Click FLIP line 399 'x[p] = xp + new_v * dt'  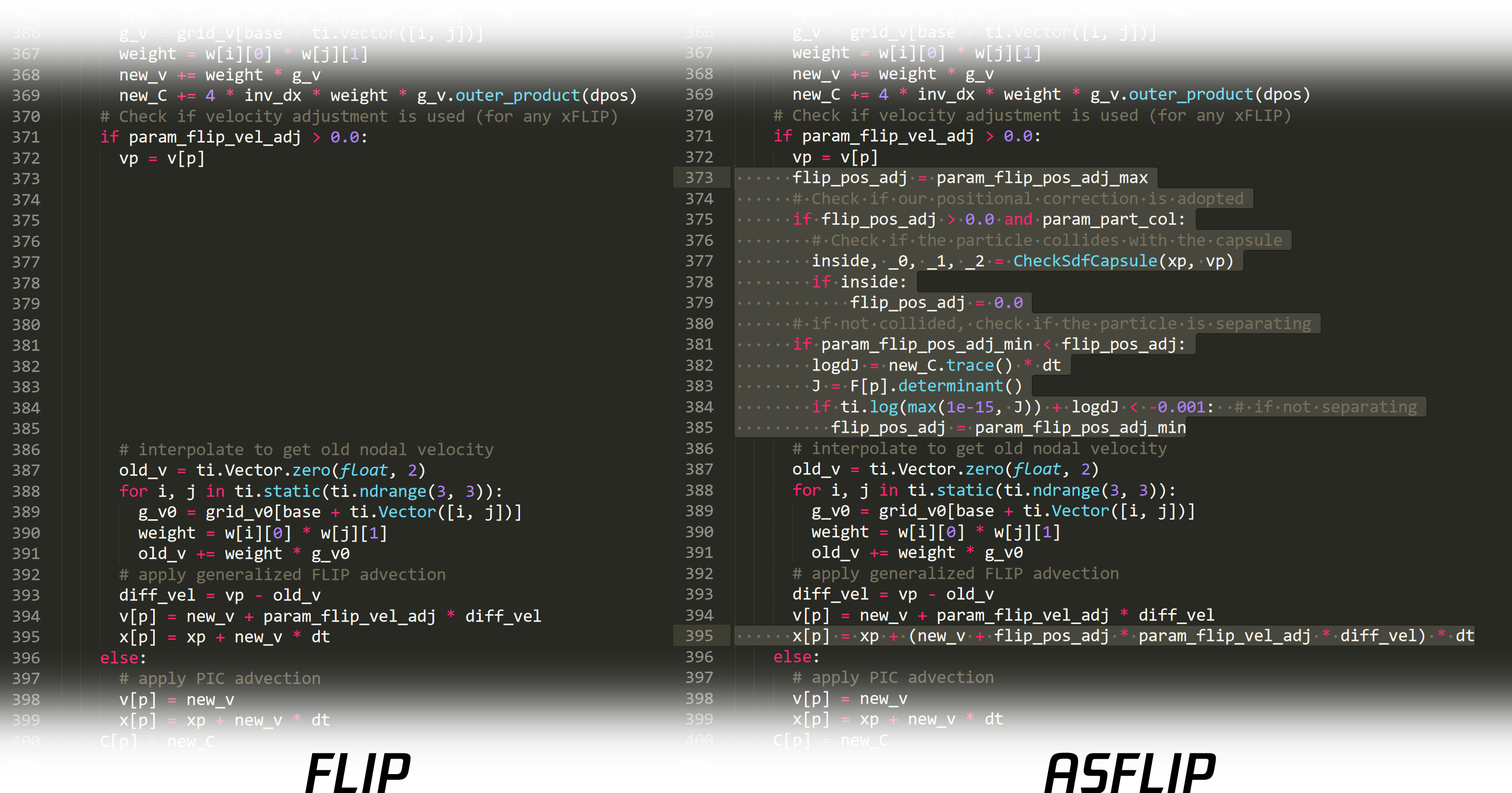coord(224,720)
